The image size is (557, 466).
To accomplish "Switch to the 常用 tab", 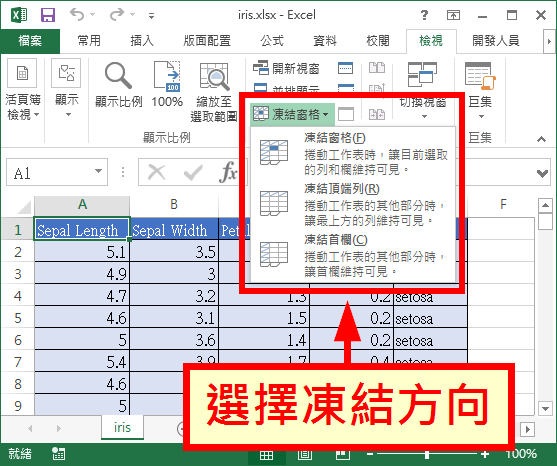I will [89, 41].
